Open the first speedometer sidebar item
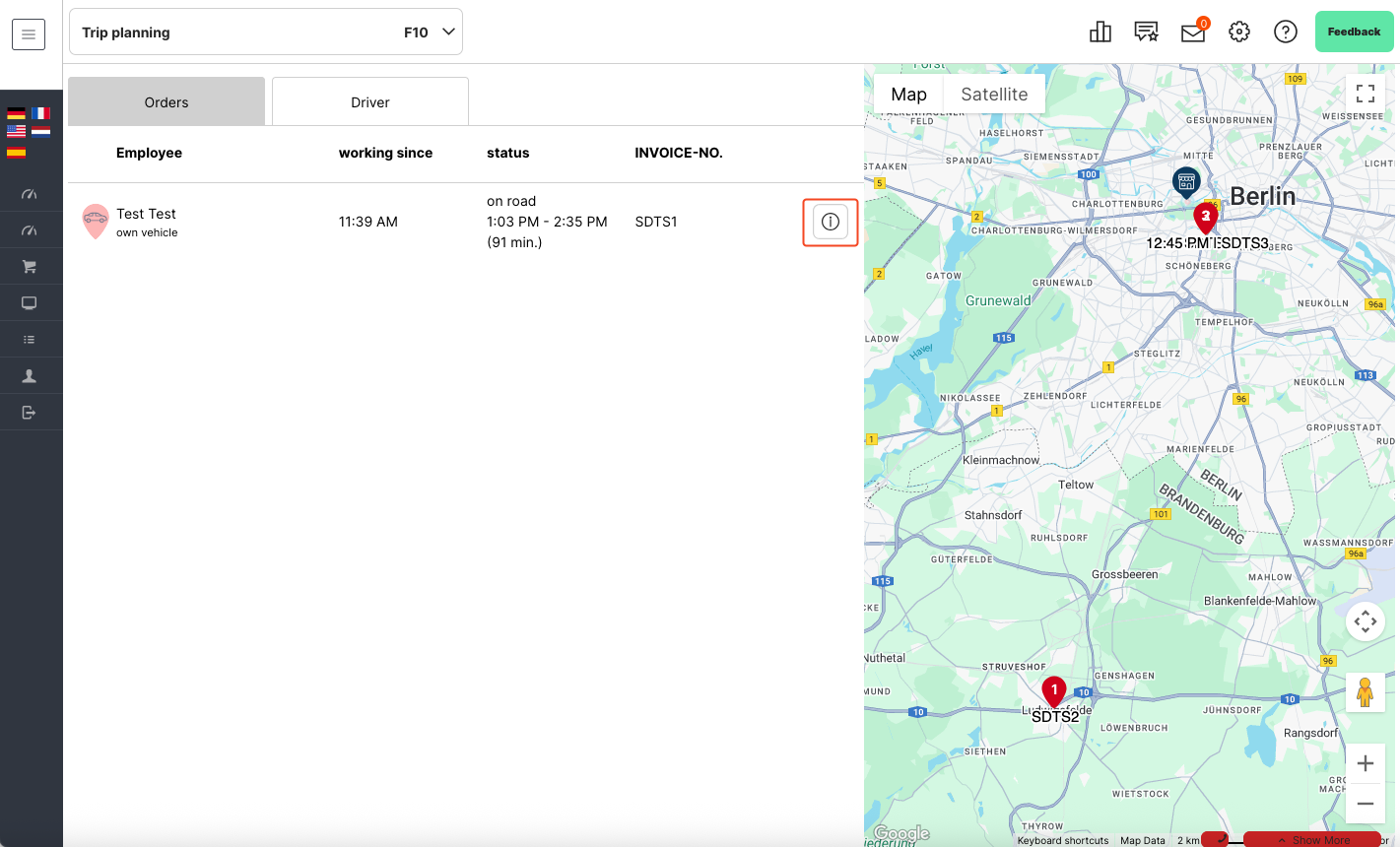This screenshot has height=847, width=1400. tap(30, 194)
